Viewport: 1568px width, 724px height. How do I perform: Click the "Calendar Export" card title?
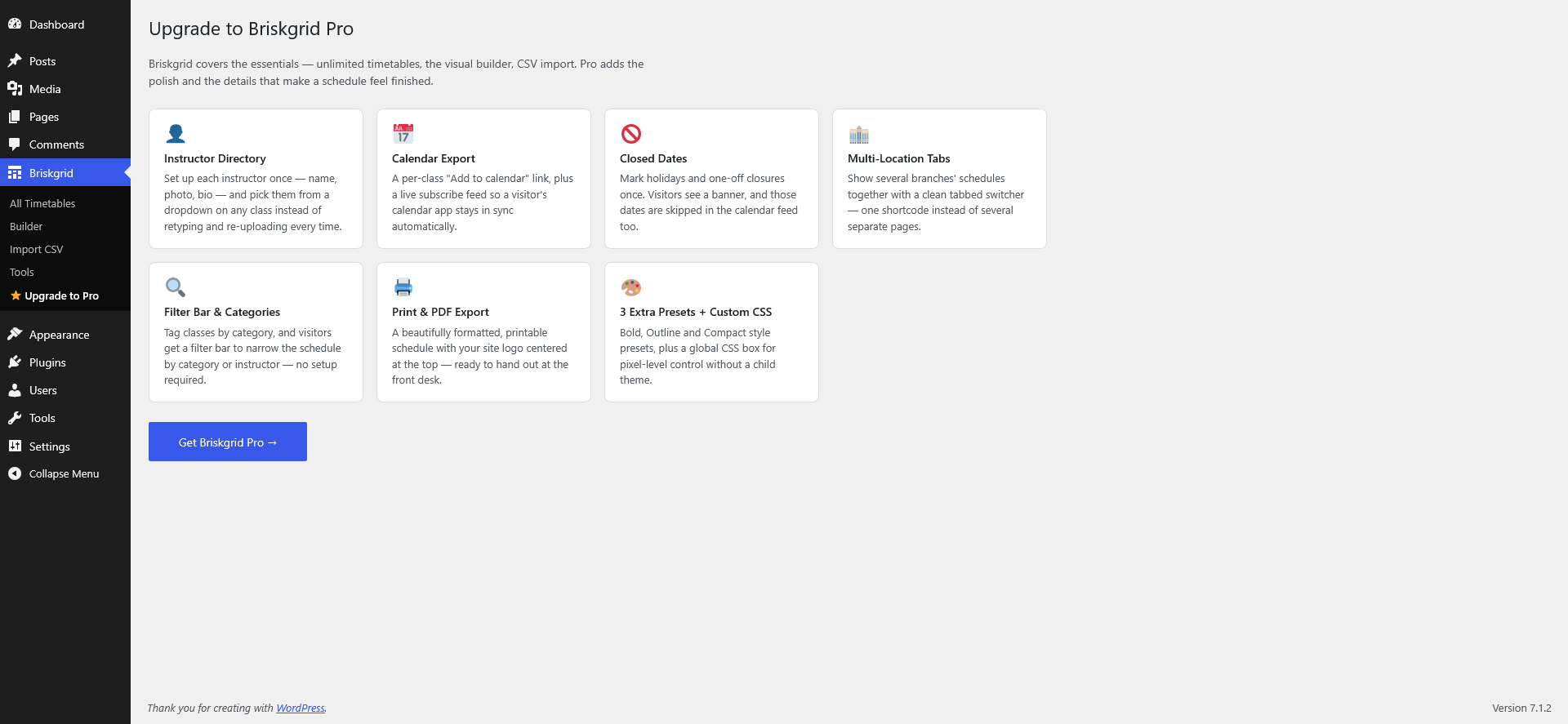[434, 158]
